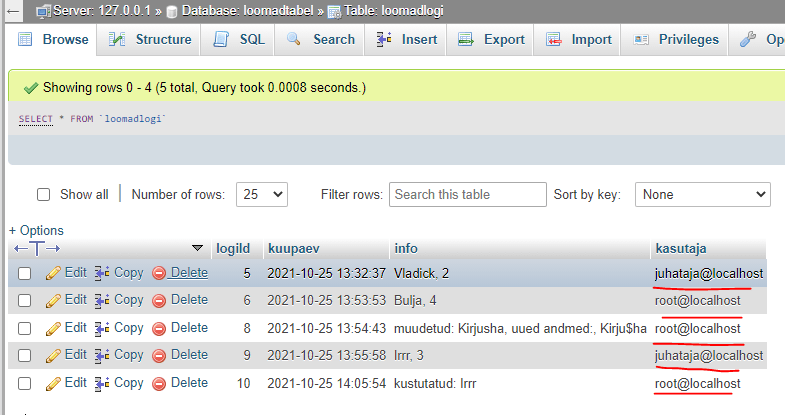
Task: Click the red Delete icon for logiId 10
Action: point(159,383)
